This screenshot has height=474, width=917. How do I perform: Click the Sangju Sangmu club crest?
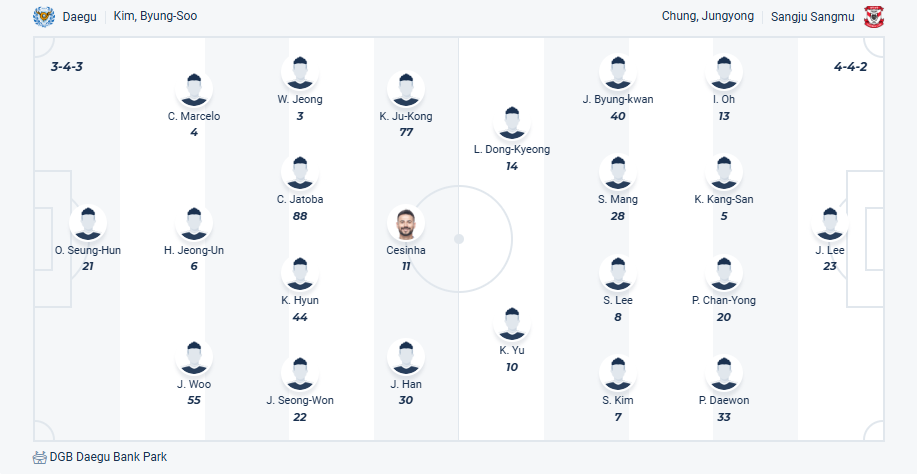click(x=874, y=17)
